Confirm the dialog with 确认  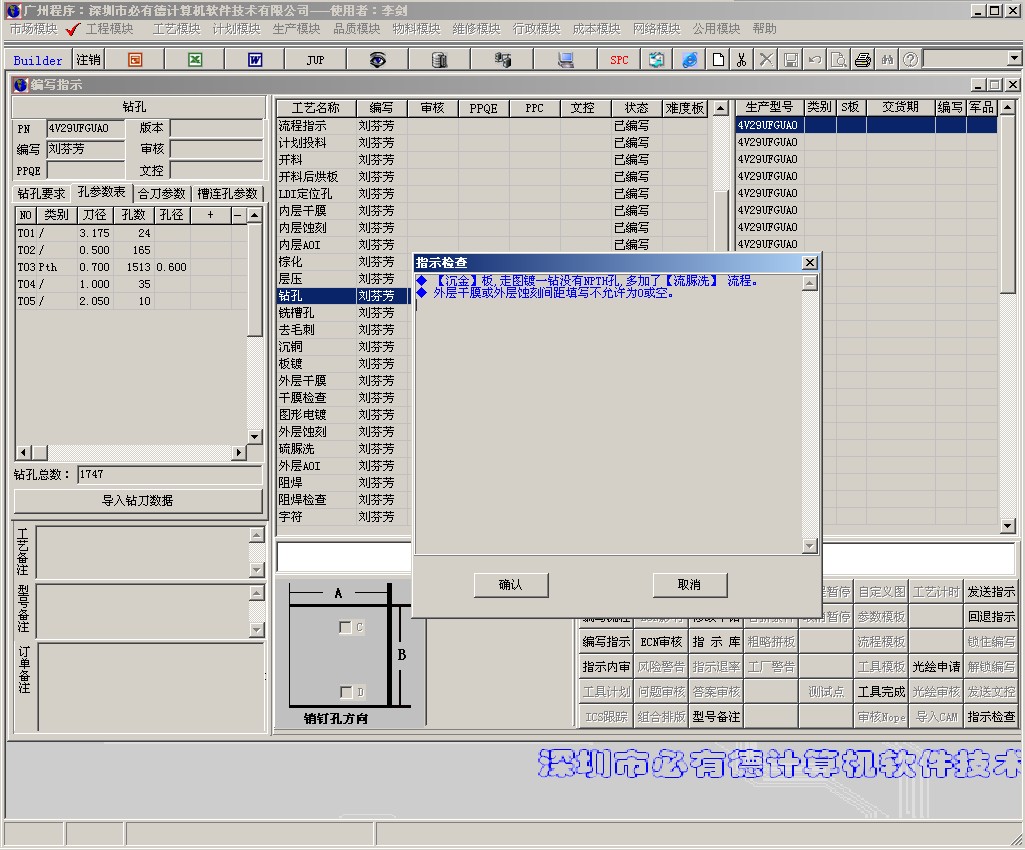(x=511, y=585)
